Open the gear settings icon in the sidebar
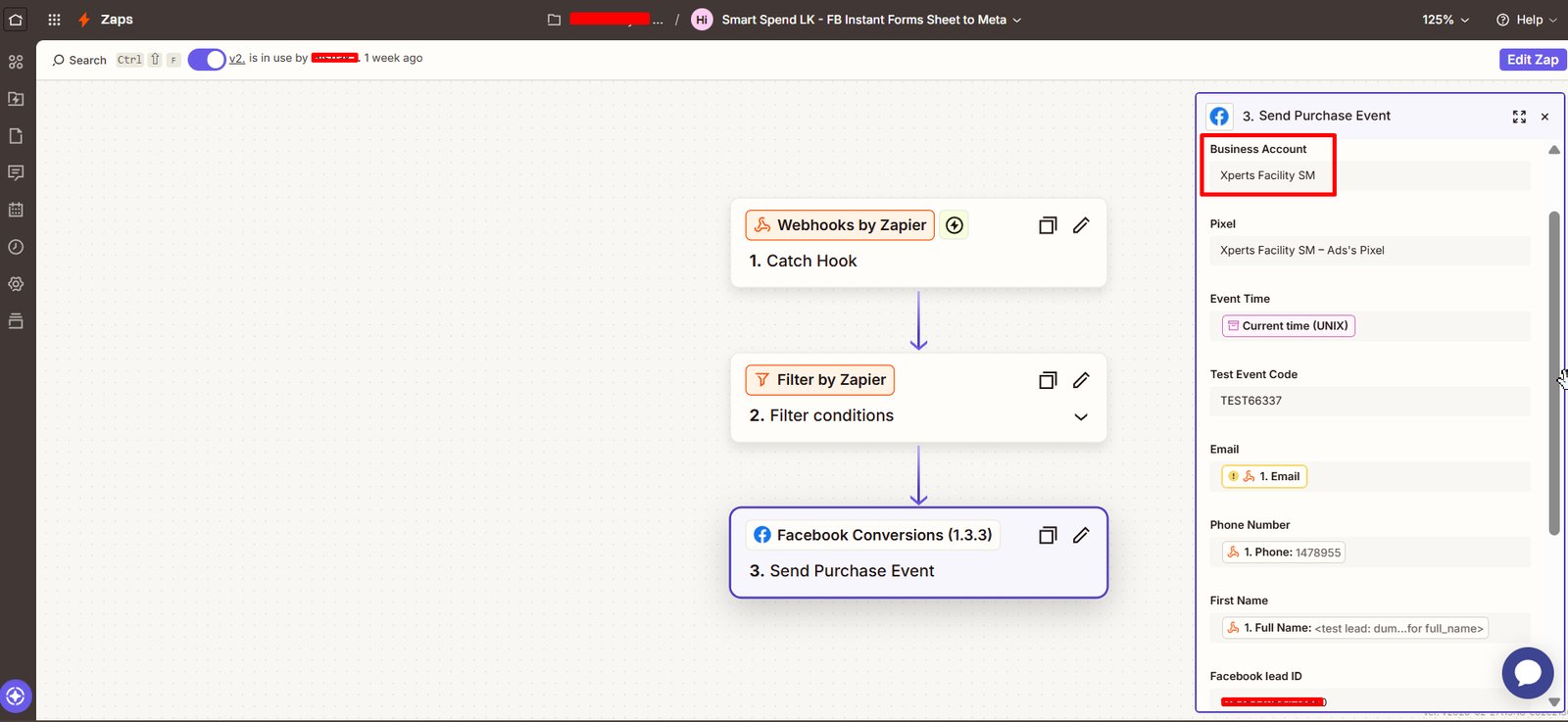1568x722 pixels. (16, 284)
